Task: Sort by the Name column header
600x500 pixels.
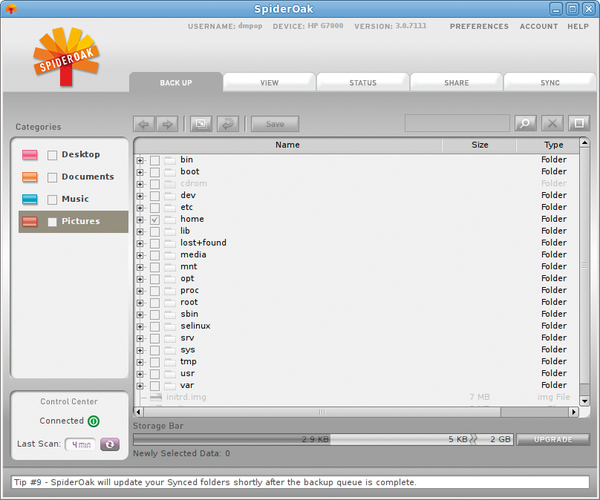Action: click(x=288, y=145)
